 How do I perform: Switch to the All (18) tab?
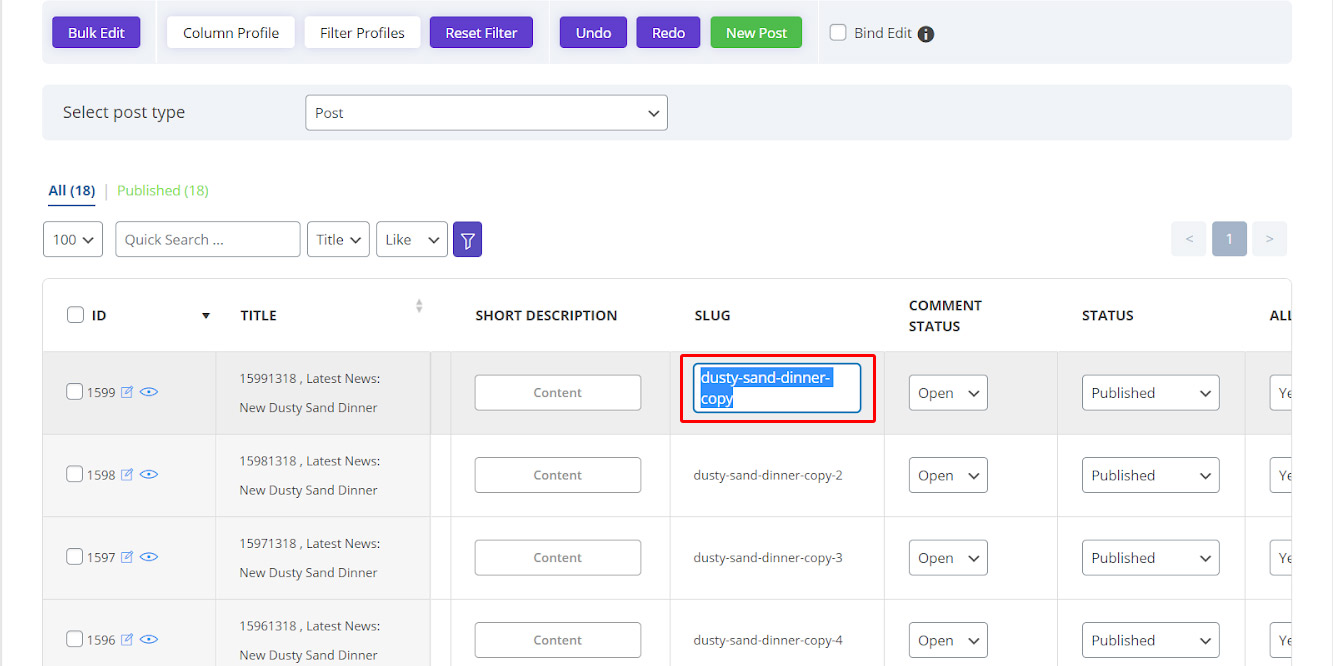coord(72,191)
